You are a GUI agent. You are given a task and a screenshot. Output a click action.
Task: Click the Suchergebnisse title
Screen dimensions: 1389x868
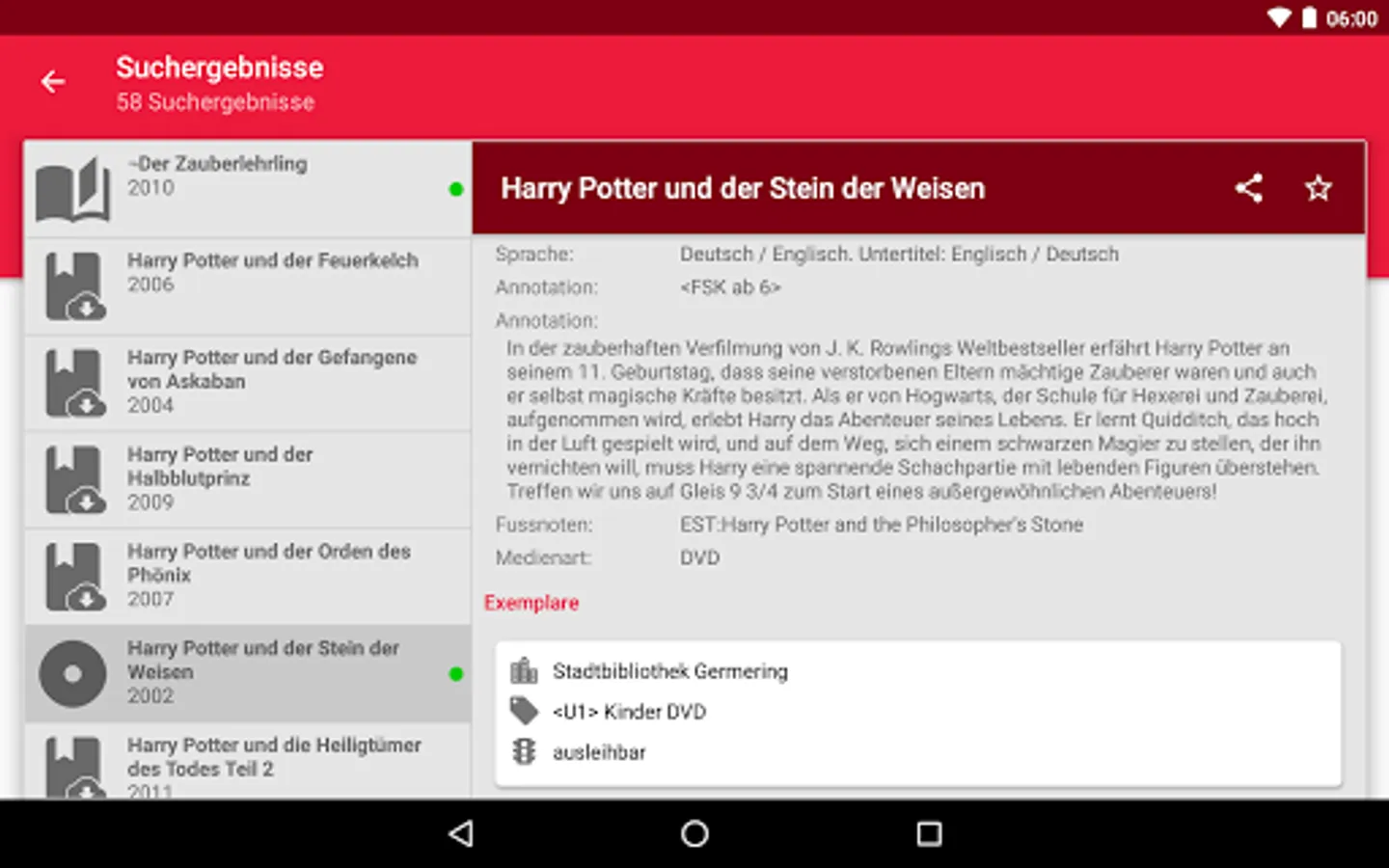click(x=220, y=68)
